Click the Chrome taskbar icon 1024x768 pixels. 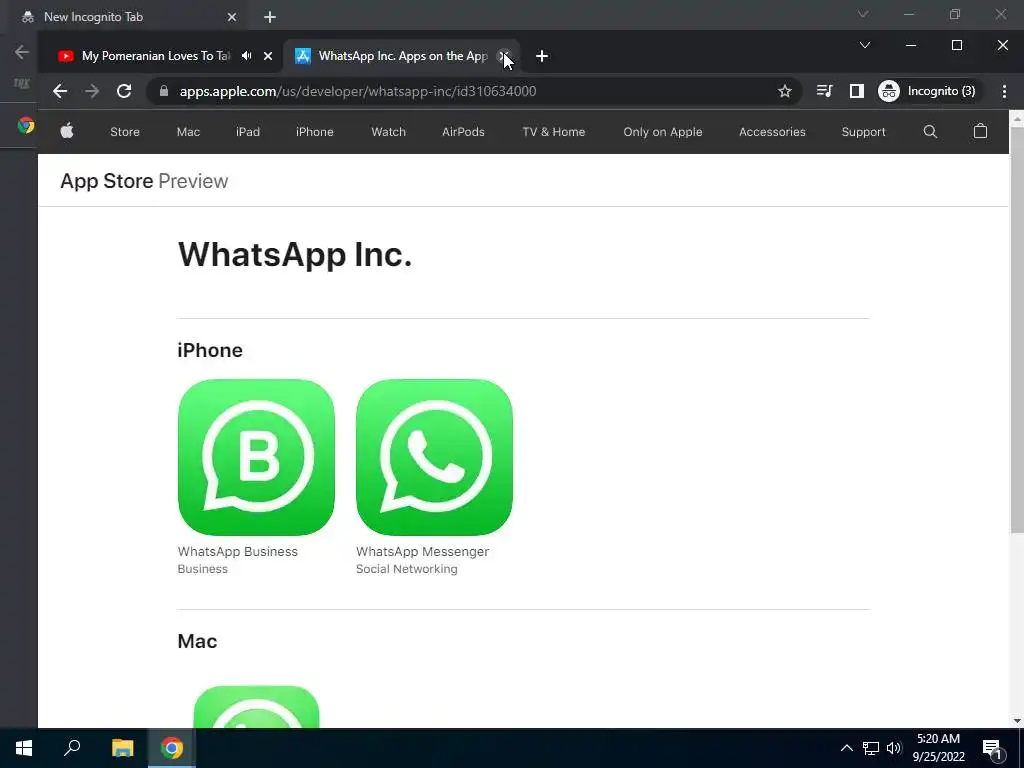click(x=172, y=748)
